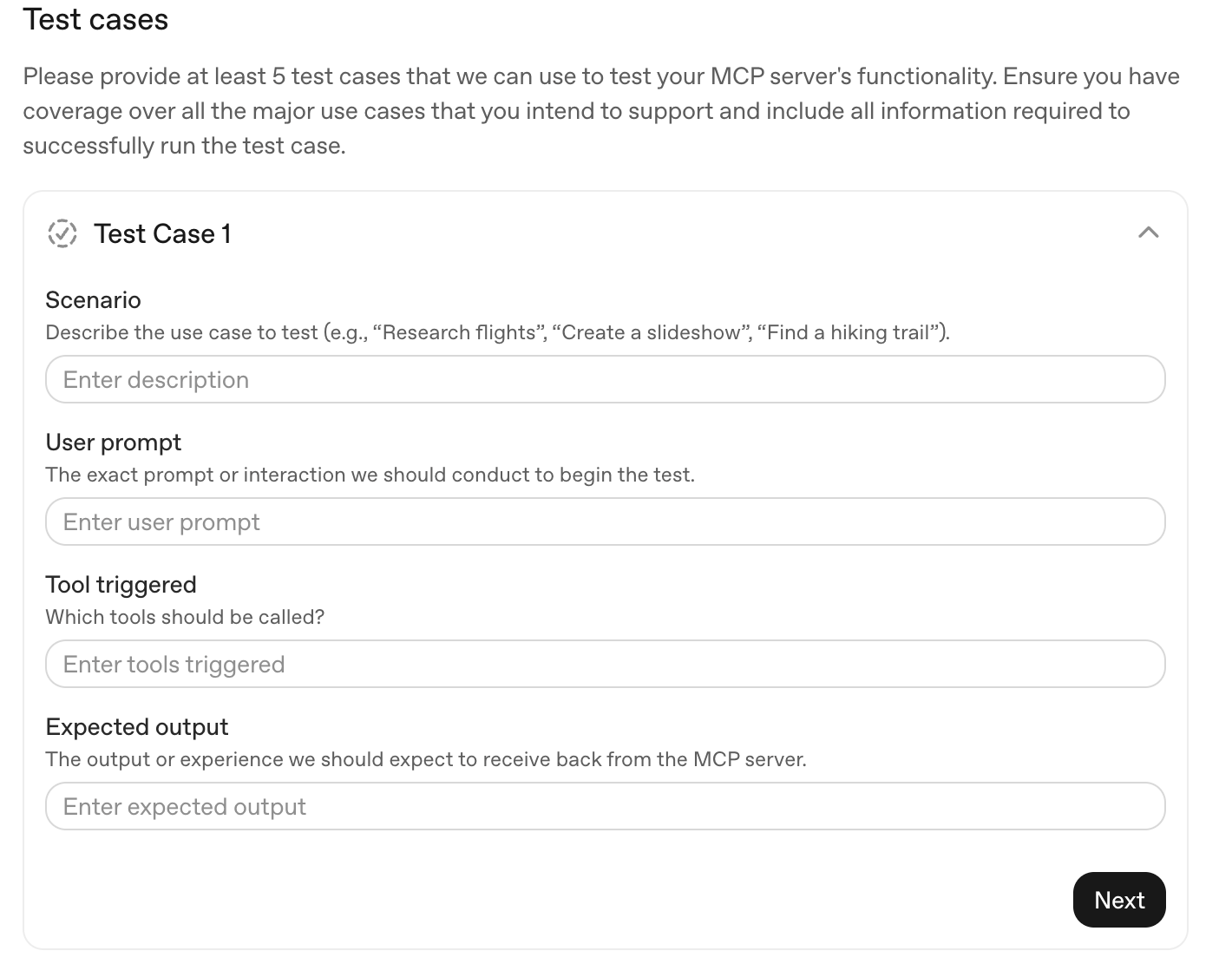Focus the Scenario description input field
1232x977 pixels.
[605, 379]
